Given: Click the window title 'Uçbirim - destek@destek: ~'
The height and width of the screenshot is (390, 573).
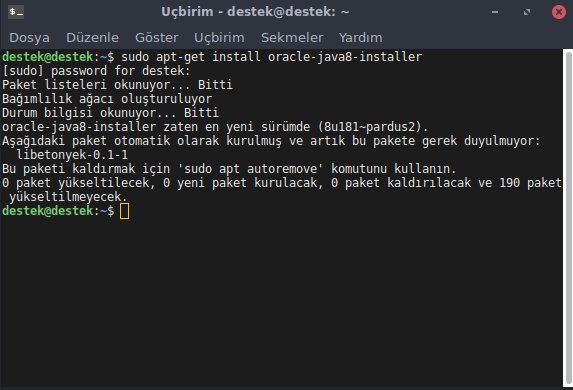Looking at the screenshot, I should click(255, 12).
